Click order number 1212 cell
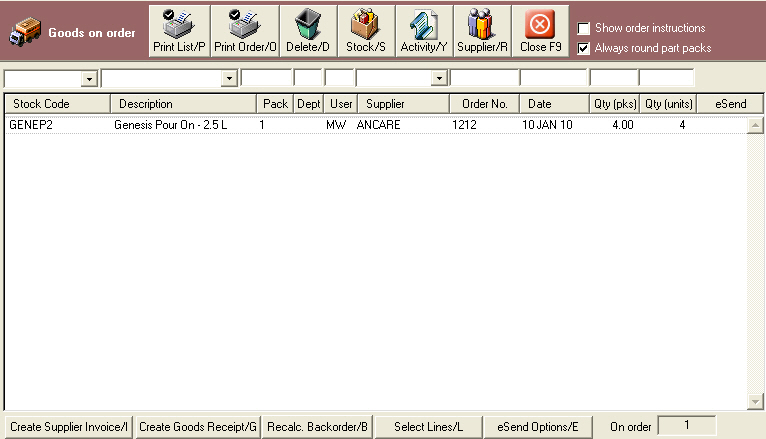 coord(464,125)
